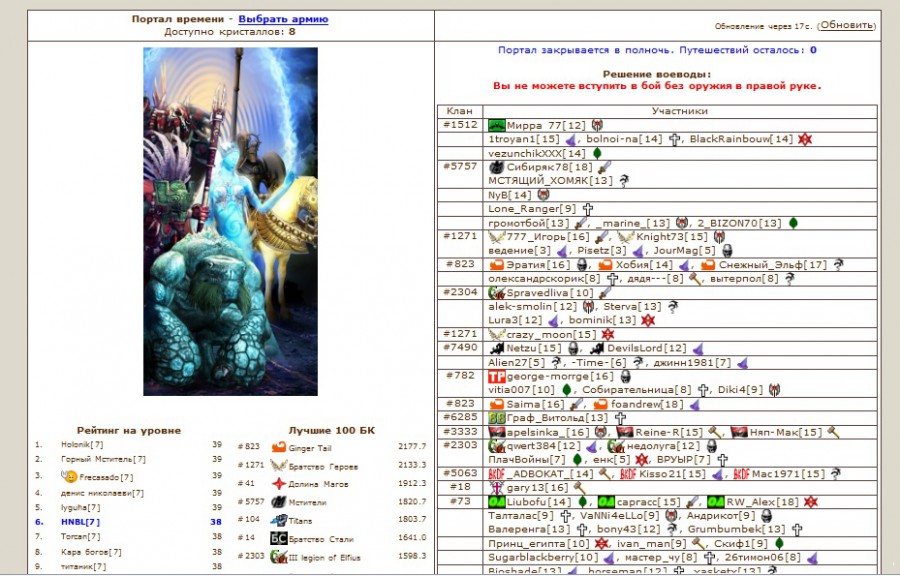The width and height of the screenshot is (900, 576).
Task: Click the Titans clan icon
Action: (278, 520)
